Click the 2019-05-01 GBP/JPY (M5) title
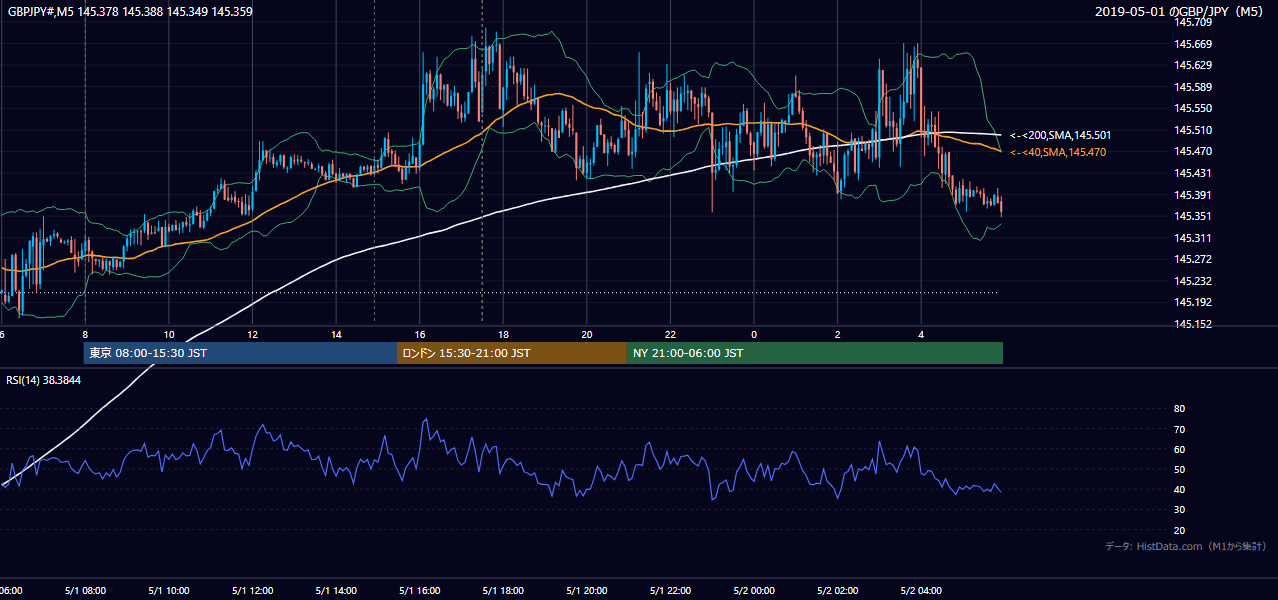The image size is (1278, 600). click(x=1181, y=11)
